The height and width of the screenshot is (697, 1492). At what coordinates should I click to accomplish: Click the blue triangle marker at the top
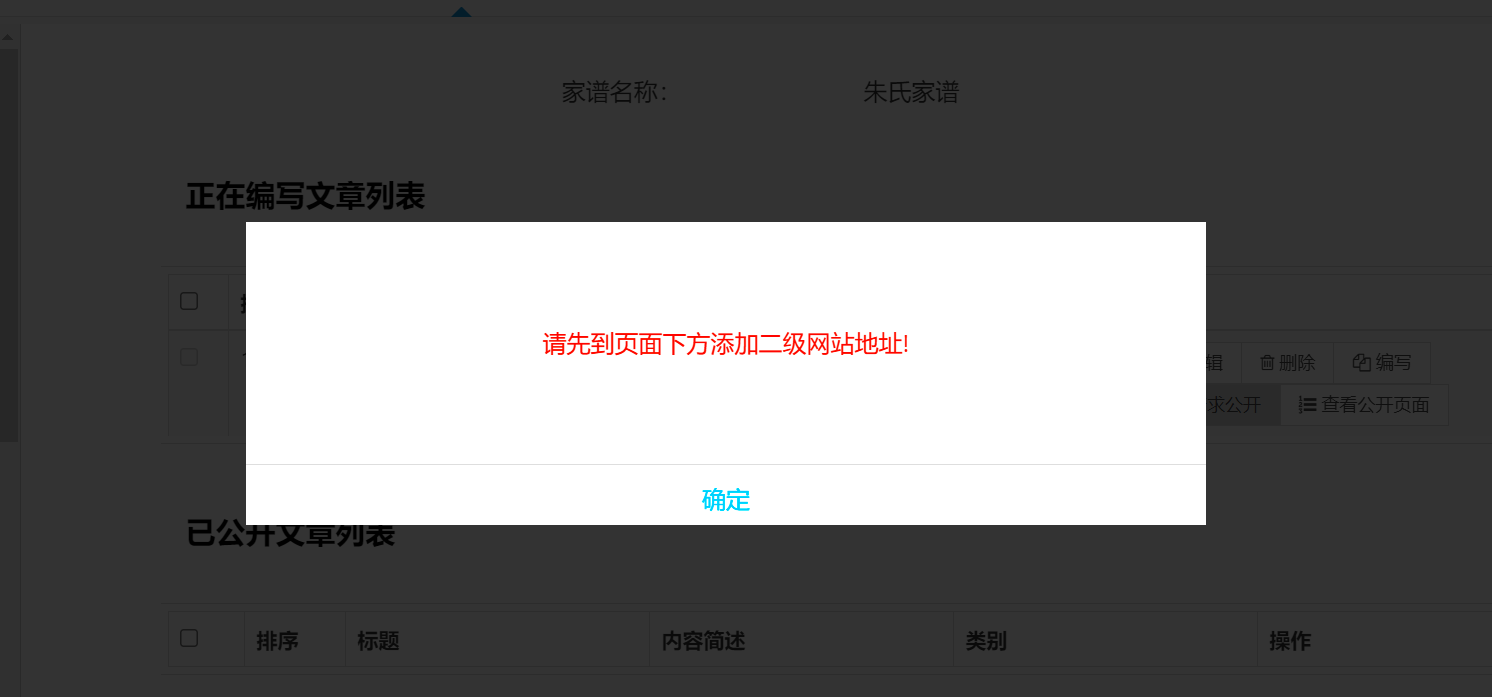(461, 11)
